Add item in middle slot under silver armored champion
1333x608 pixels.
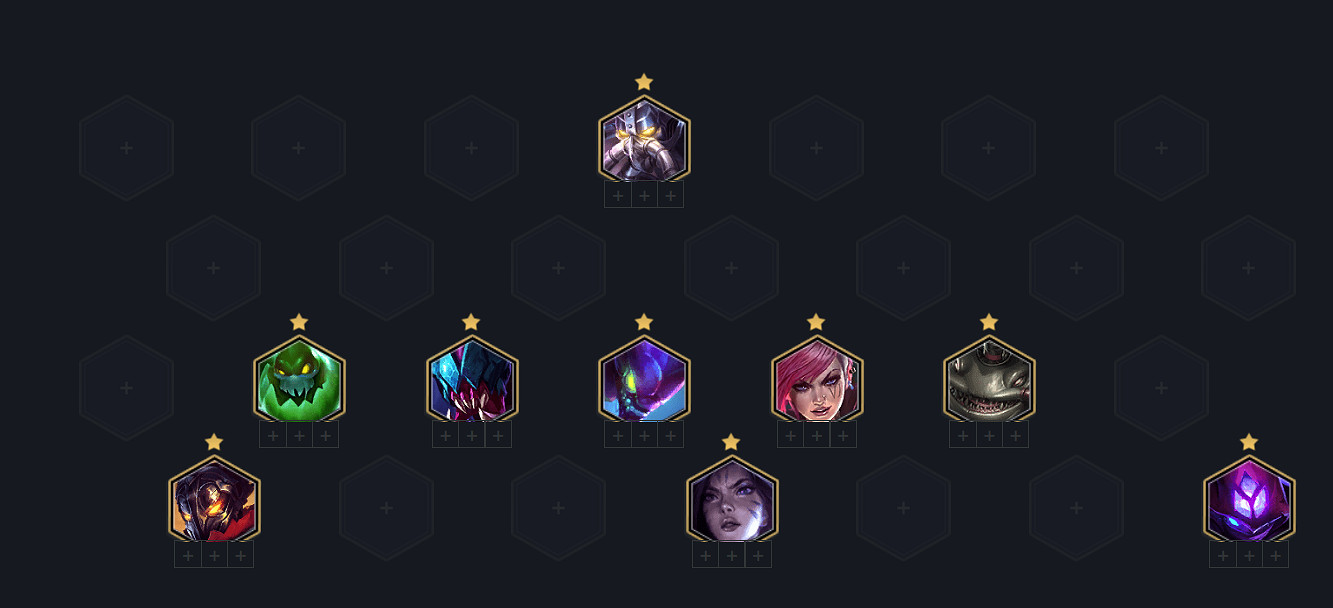click(x=644, y=195)
